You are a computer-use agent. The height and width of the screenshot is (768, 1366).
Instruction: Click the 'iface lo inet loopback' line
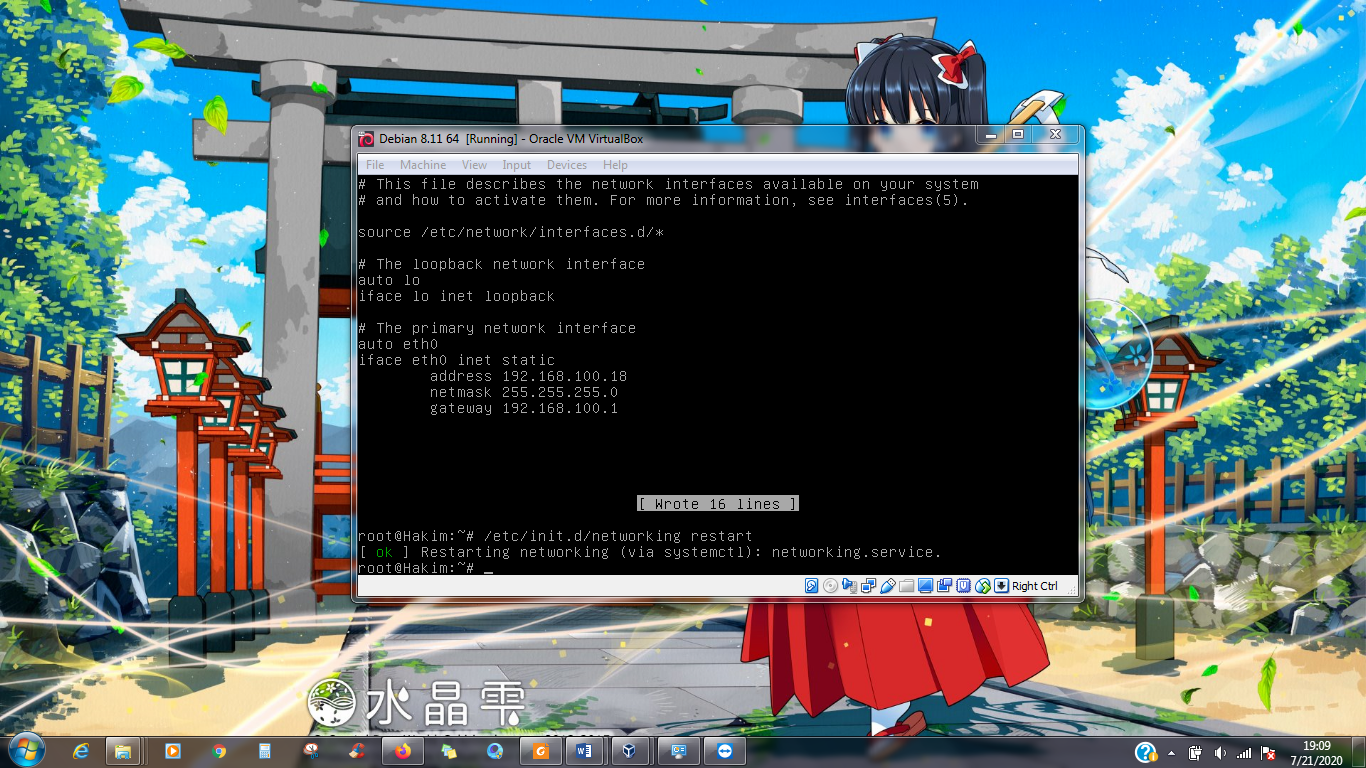456,296
